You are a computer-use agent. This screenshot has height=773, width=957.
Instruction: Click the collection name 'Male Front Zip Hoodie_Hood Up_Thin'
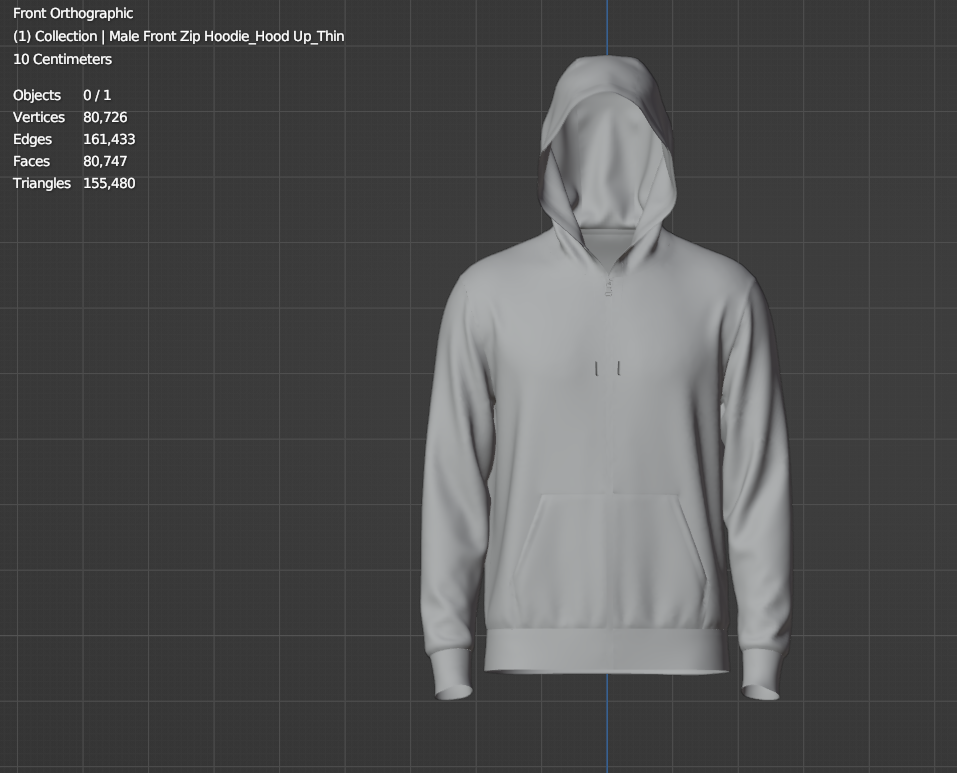click(226, 37)
